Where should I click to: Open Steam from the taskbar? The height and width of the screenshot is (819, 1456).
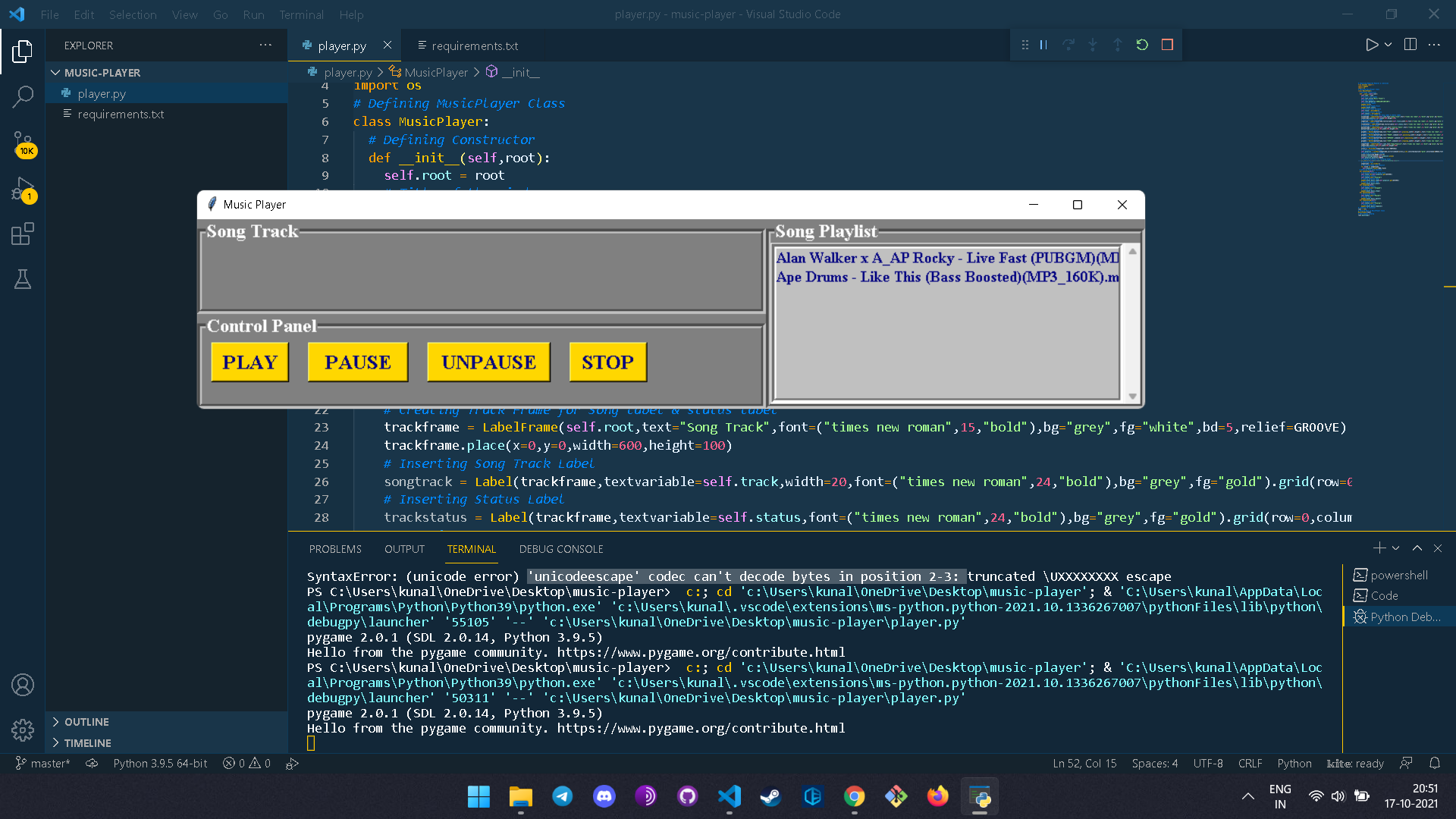point(771,796)
